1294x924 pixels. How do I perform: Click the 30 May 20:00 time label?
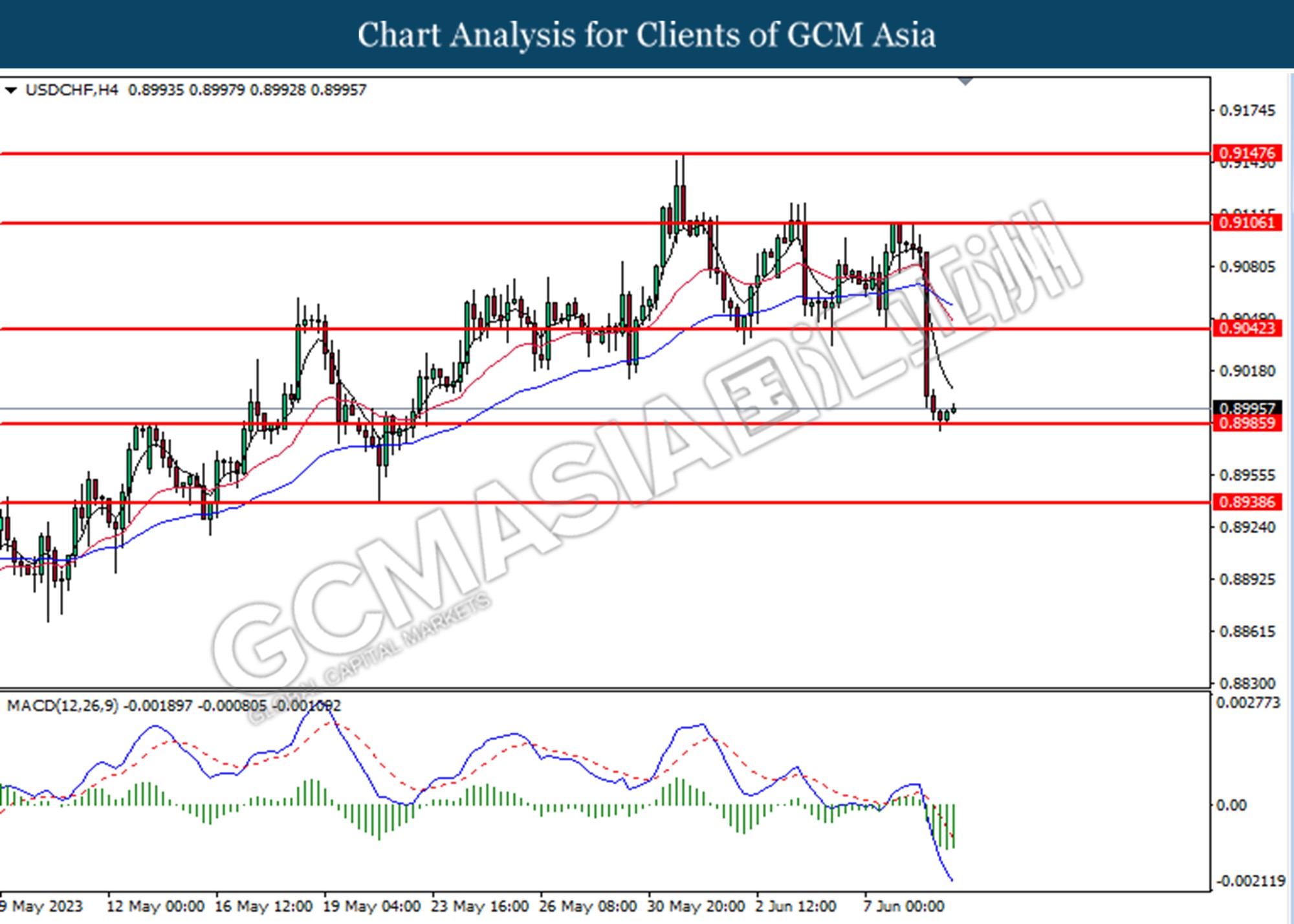pyautogui.click(x=696, y=907)
